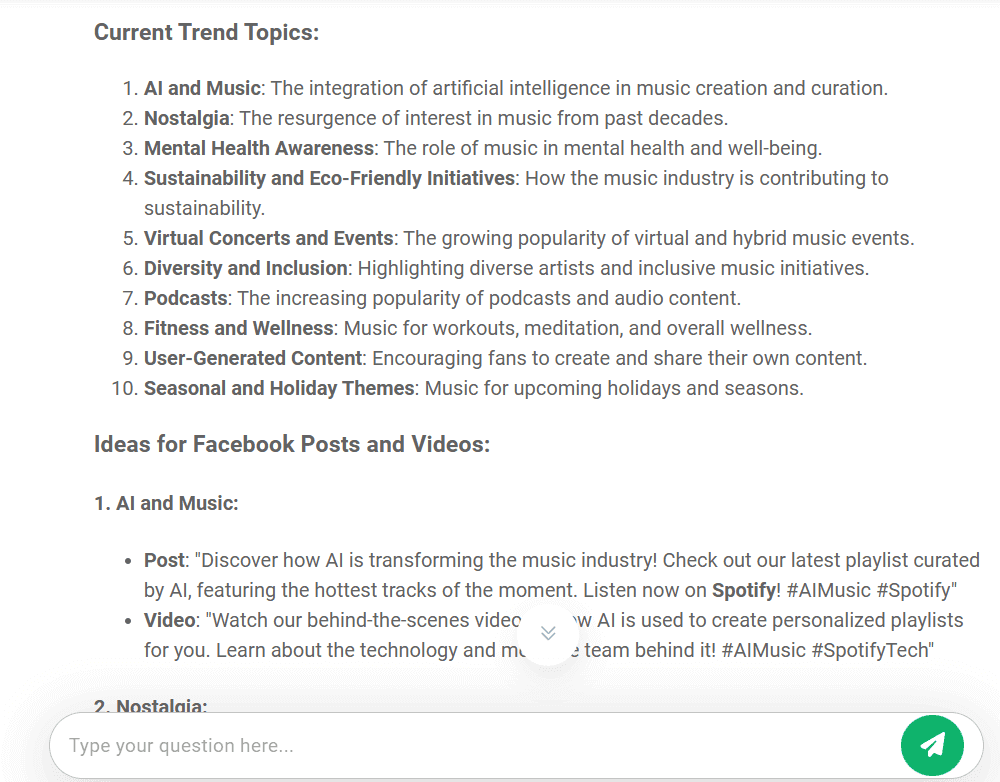Click the bold 'Spotify' word in the post
This screenshot has width=1000, height=782.
coord(744,590)
